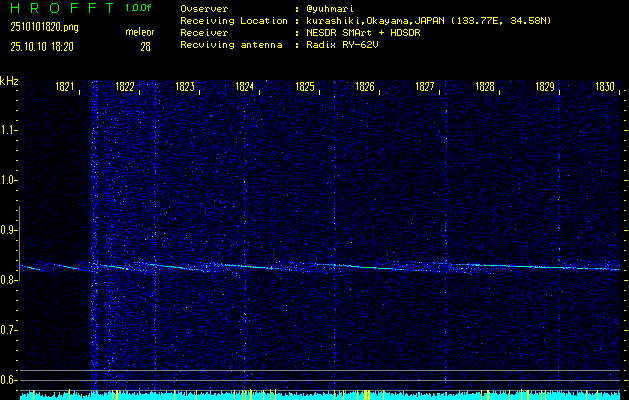This screenshot has height=400, width=629.
Task: Click the 1.0 frequency axis label
Action: [9, 180]
